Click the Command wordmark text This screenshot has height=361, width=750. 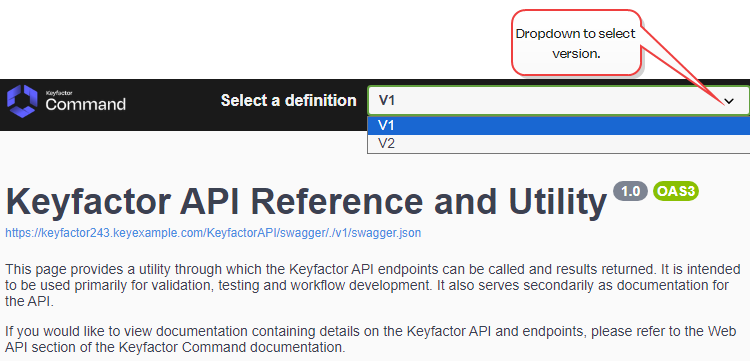tap(86, 104)
